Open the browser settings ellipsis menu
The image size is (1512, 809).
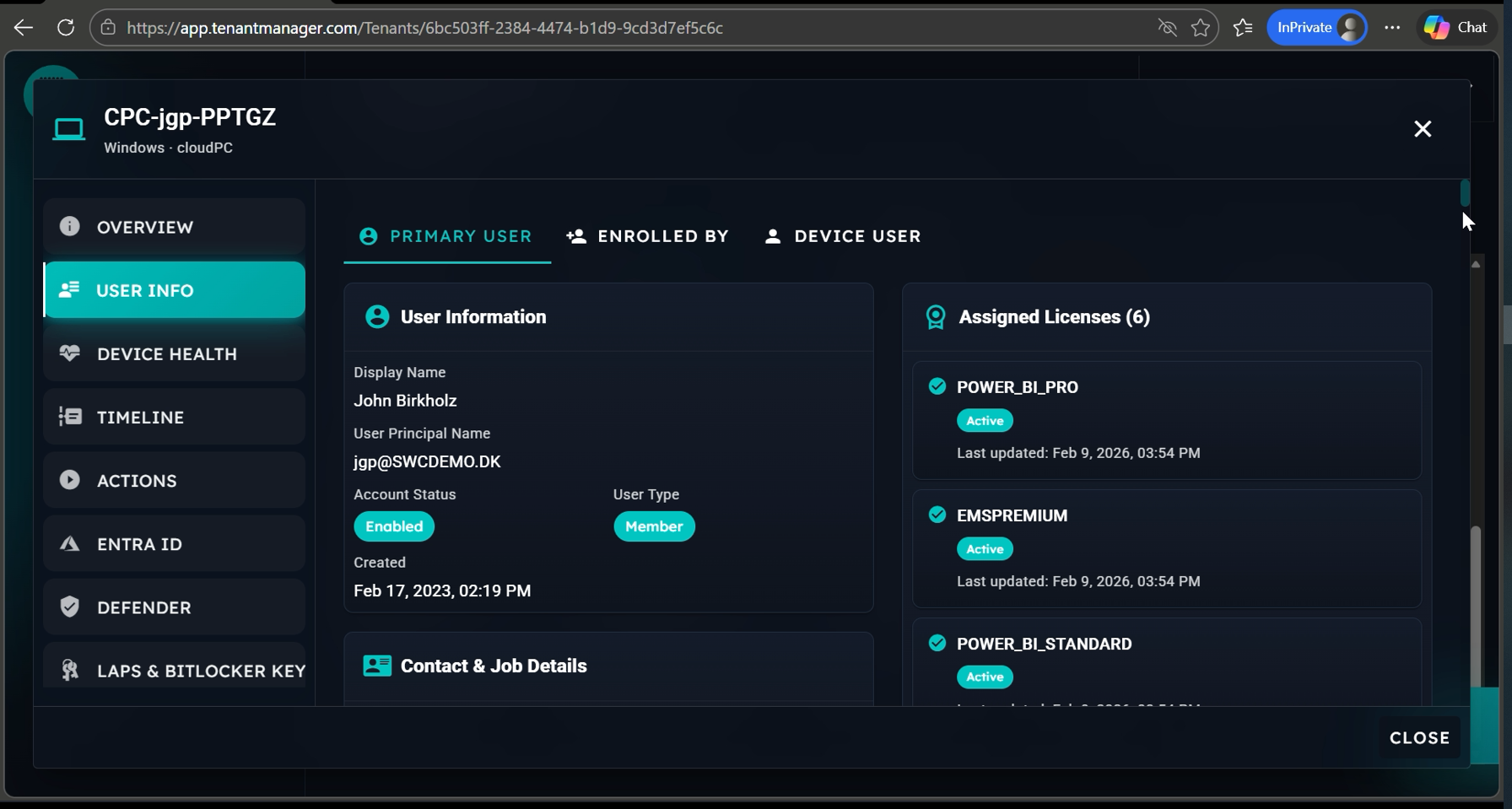[x=1392, y=28]
